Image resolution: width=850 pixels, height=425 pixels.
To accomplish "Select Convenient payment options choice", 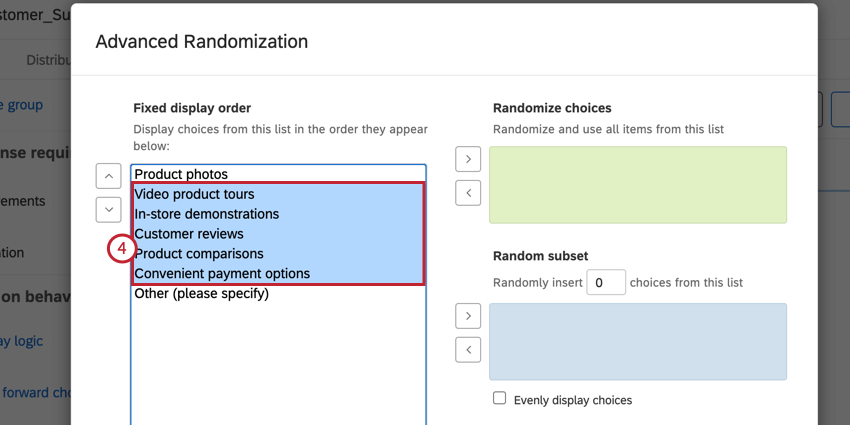I will tap(222, 274).
